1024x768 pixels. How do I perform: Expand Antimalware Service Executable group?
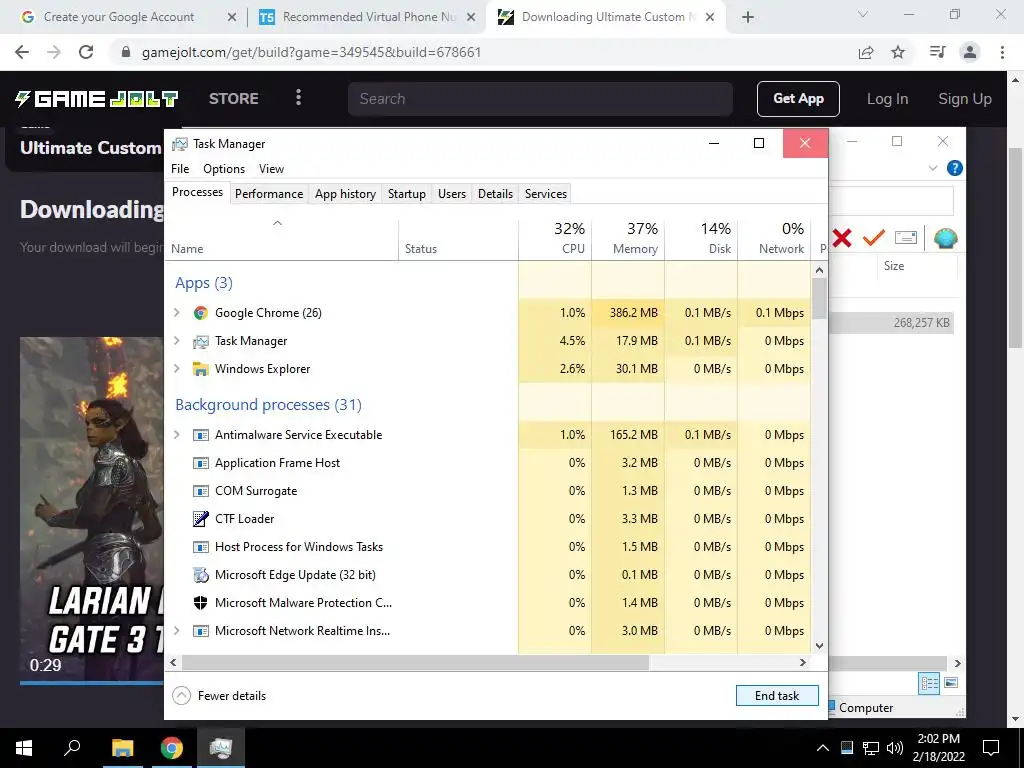pyautogui.click(x=176, y=435)
